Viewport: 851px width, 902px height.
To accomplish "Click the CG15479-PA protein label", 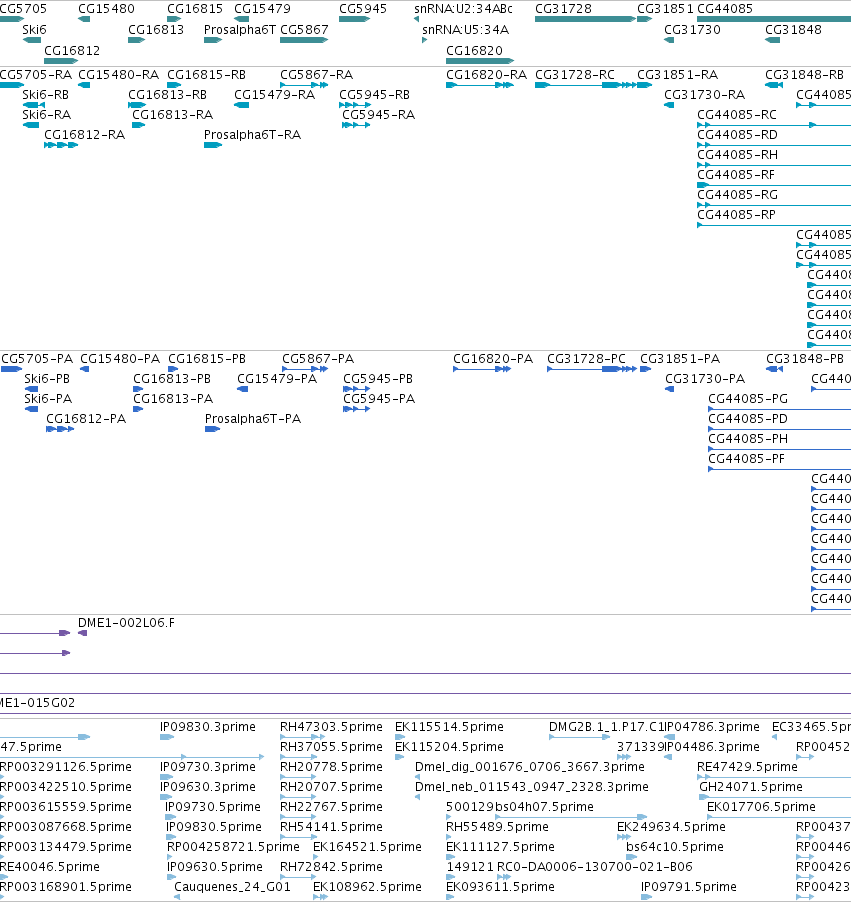I will click(x=277, y=379).
